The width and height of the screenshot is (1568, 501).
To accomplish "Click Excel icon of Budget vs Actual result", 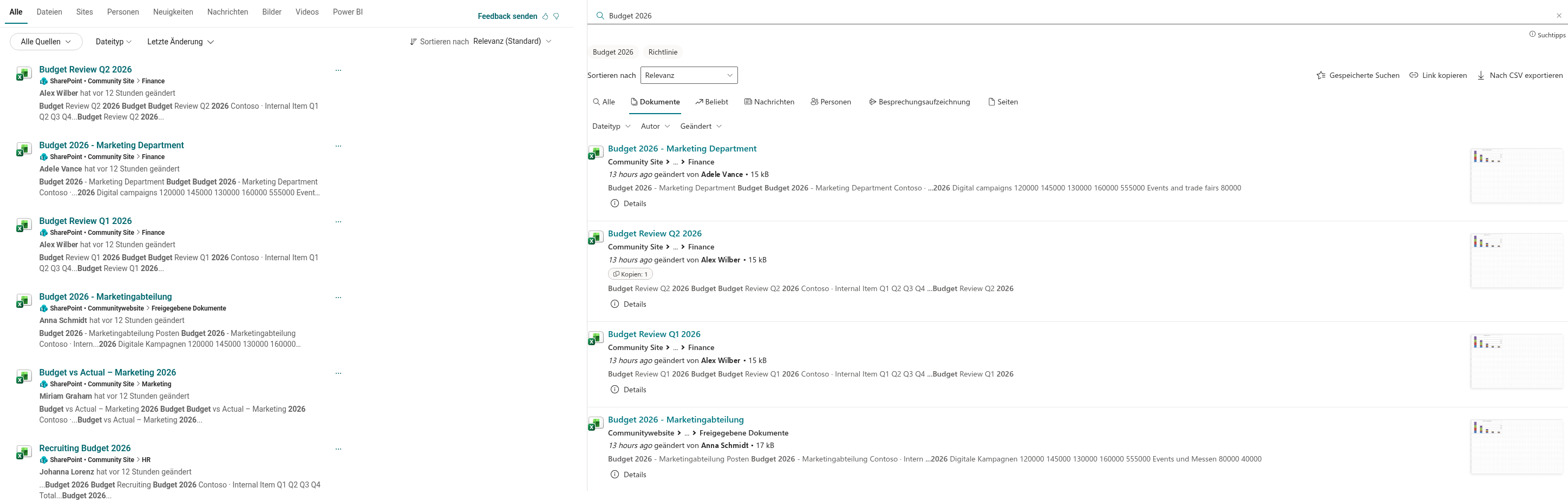I will pos(23,377).
